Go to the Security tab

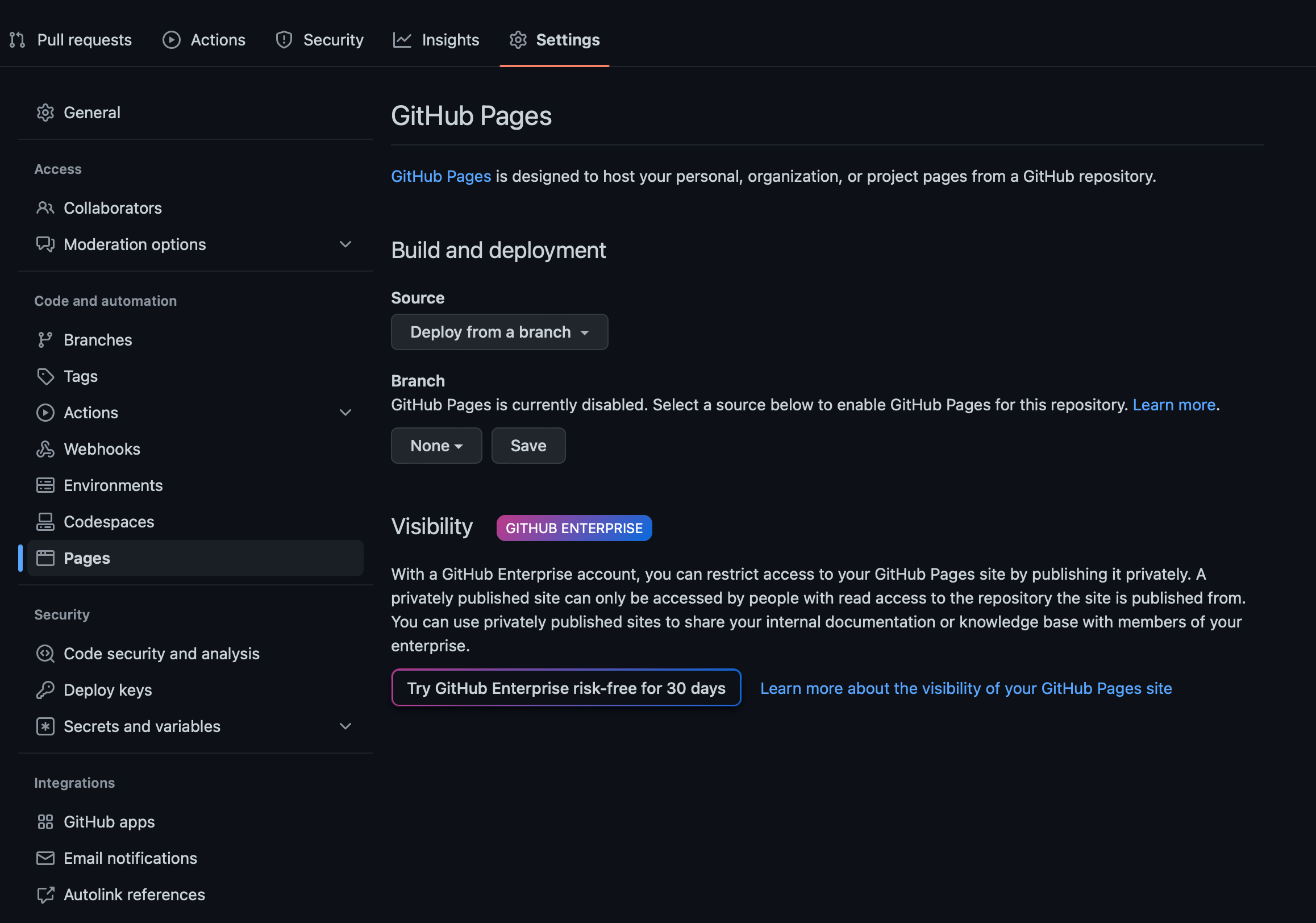point(320,40)
